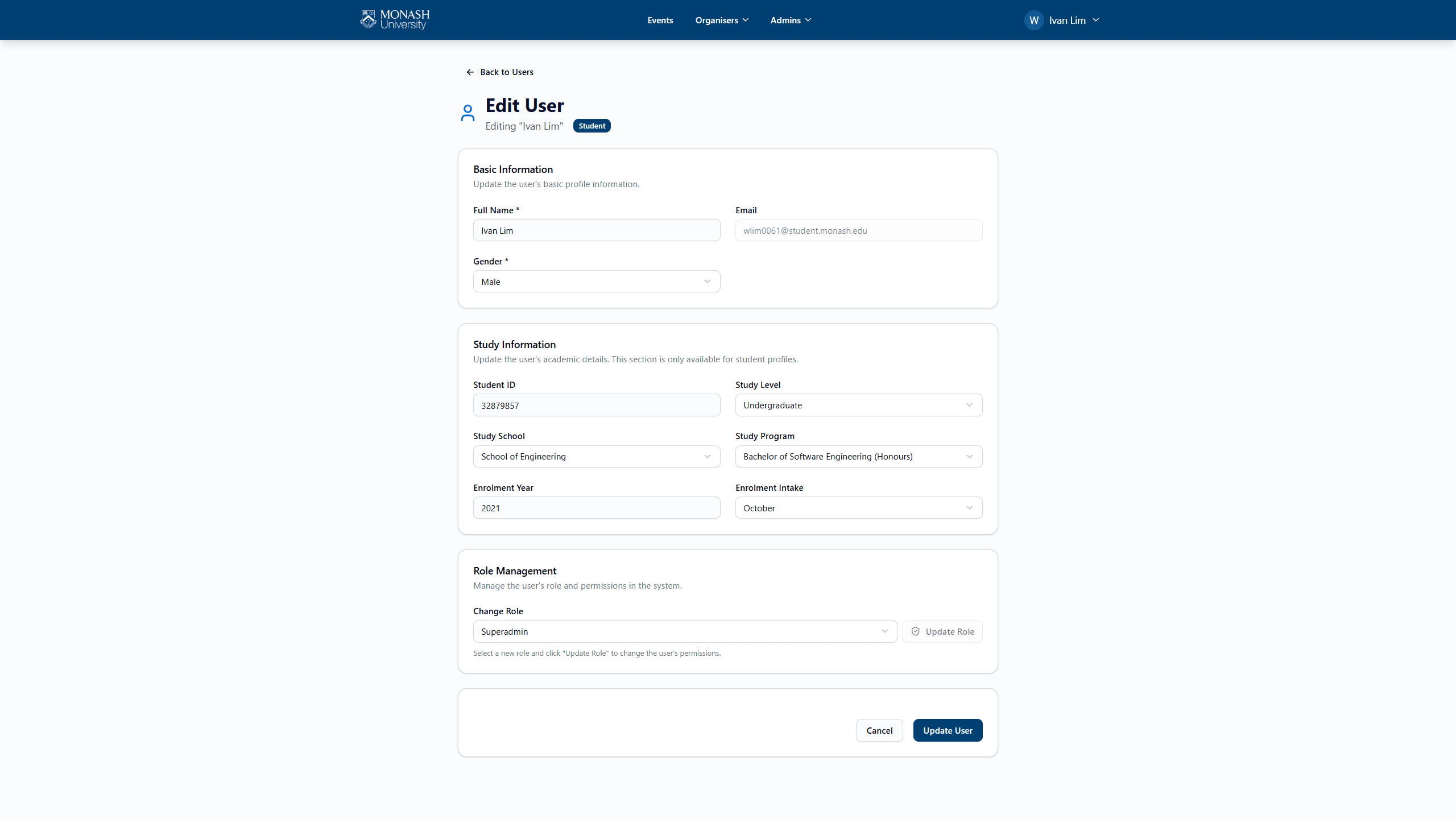Click the Monash University logo
This screenshot has width=1456, height=819.
click(x=394, y=19)
